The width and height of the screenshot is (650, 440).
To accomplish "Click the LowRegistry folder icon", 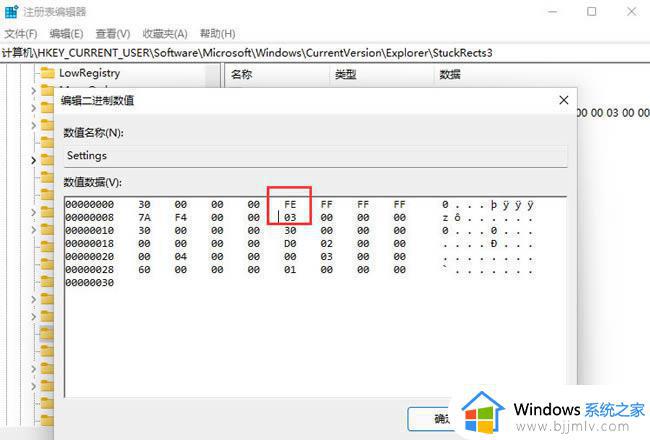I will 47,73.
